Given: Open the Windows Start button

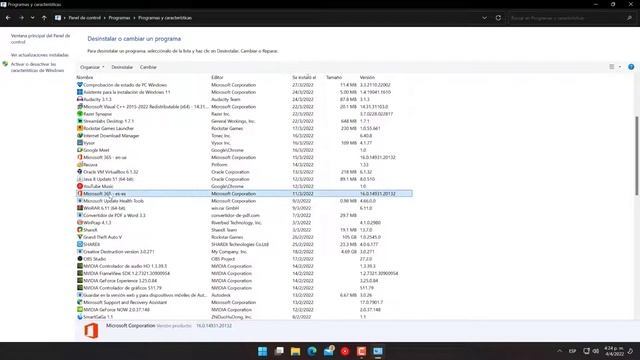Looking at the screenshot, I should 262,351.
